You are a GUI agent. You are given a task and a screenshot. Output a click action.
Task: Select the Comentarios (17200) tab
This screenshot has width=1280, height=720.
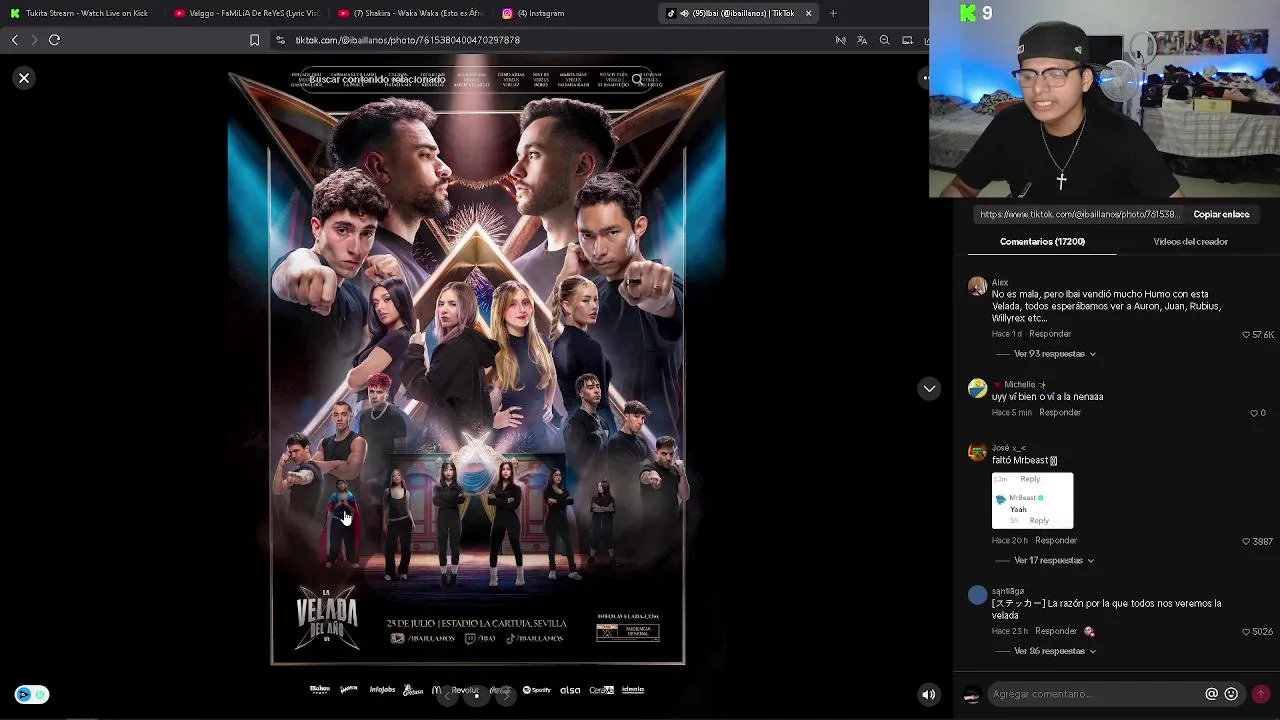pos(1042,241)
